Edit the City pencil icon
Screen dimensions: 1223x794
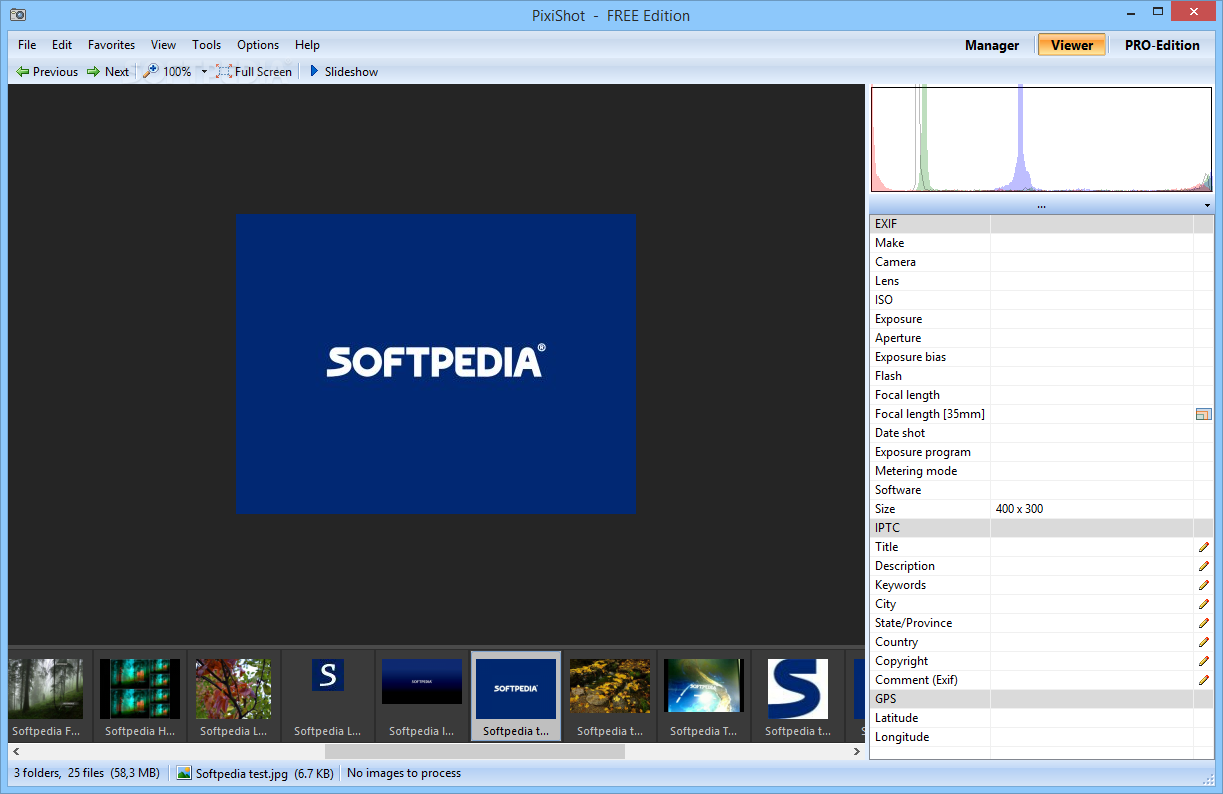point(1203,604)
